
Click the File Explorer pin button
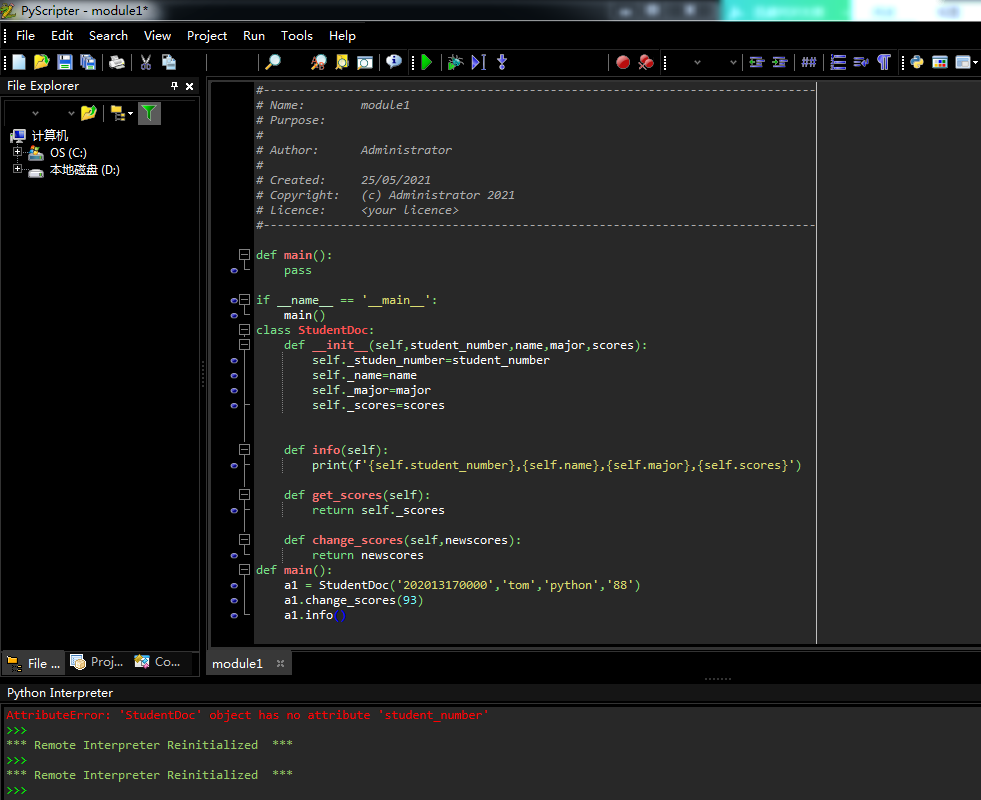(x=174, y=86)
